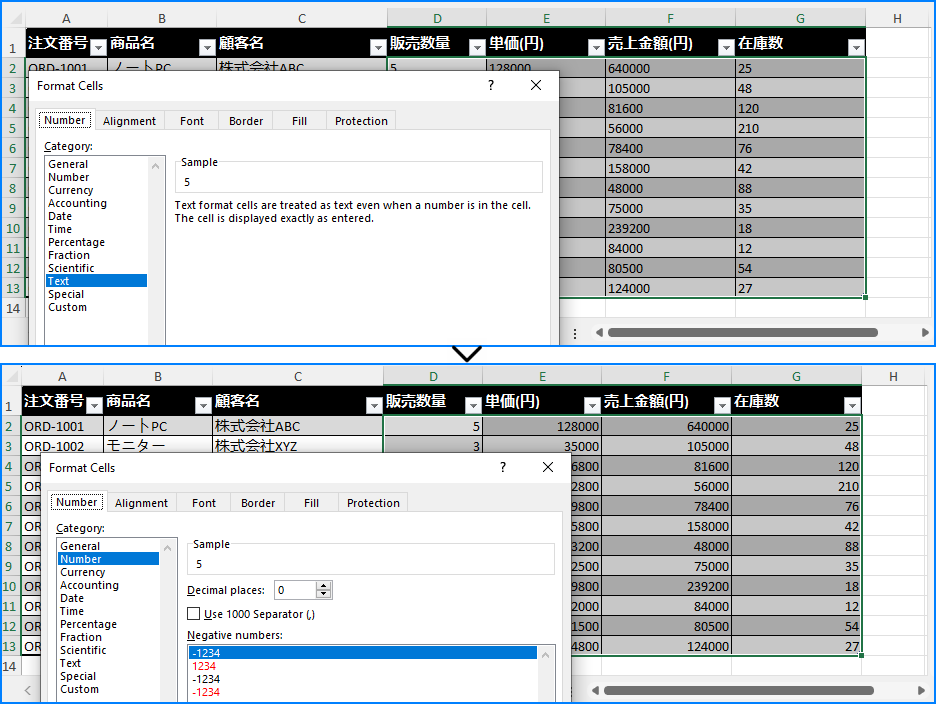The width and height of the screenshot is (936, 704).
Task: Open 商品名 filter dropdown in left-aligned sheet
Action: coord(207,47)
